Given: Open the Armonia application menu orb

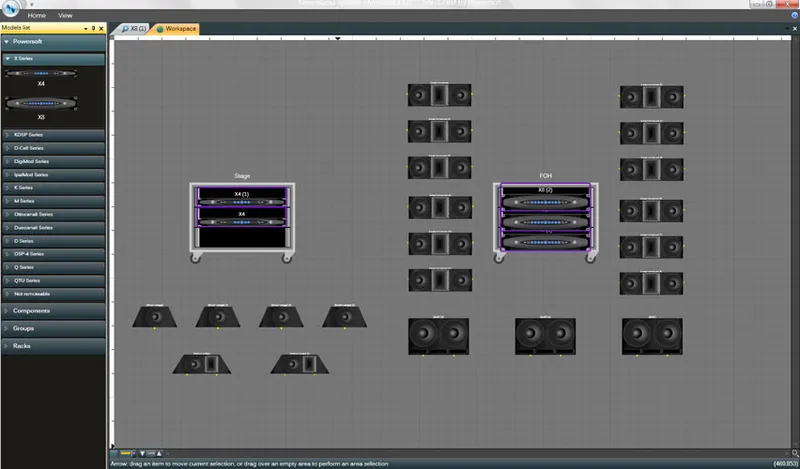Looking at the screenshot, I should [10, 8].
